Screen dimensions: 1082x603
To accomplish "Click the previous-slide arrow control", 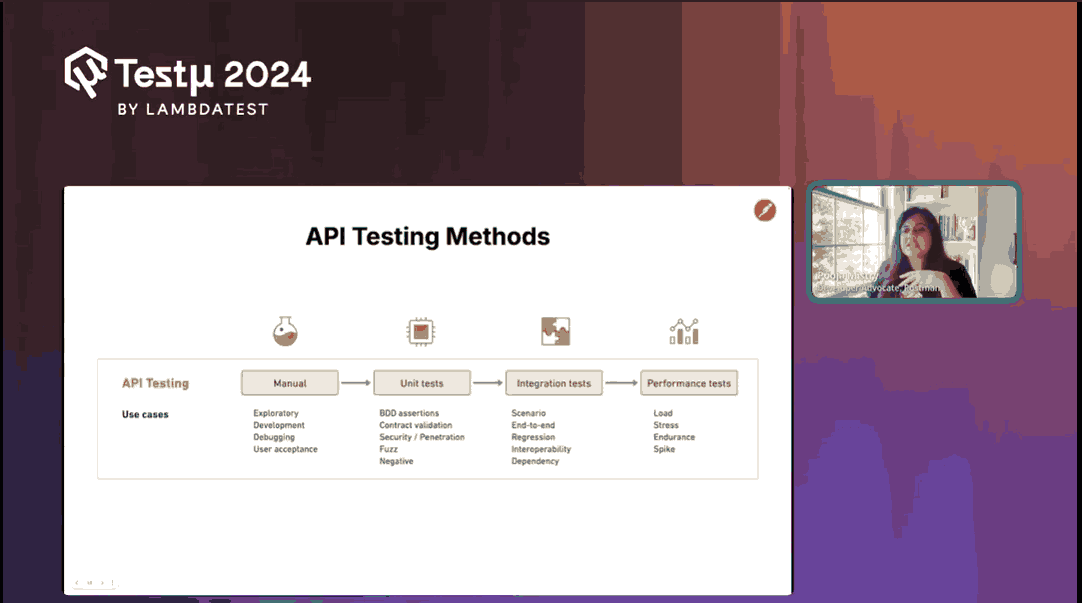I will (77, 583).
